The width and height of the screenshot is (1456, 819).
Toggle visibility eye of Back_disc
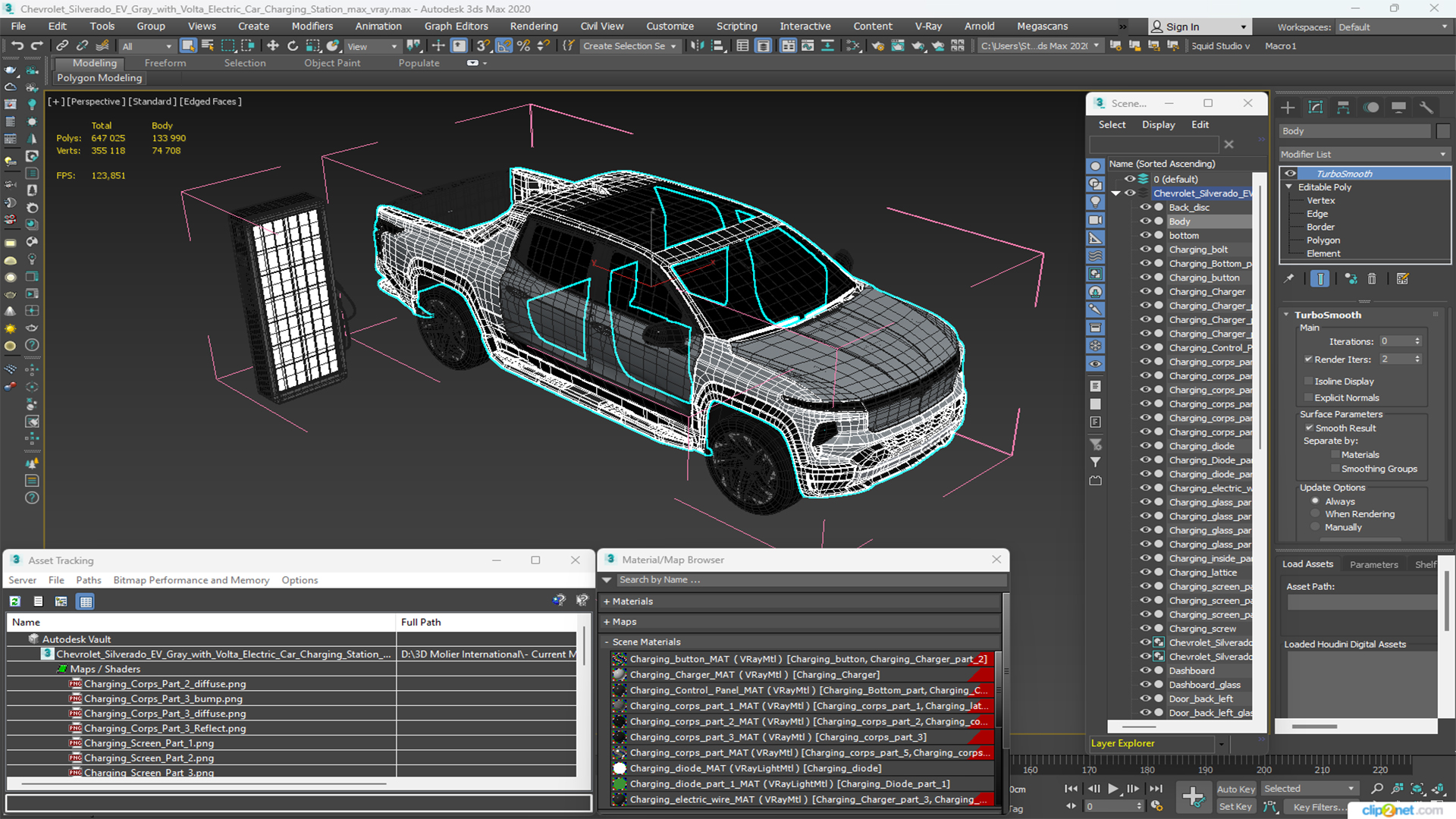pyautogui.click(x=1145, y=207)
